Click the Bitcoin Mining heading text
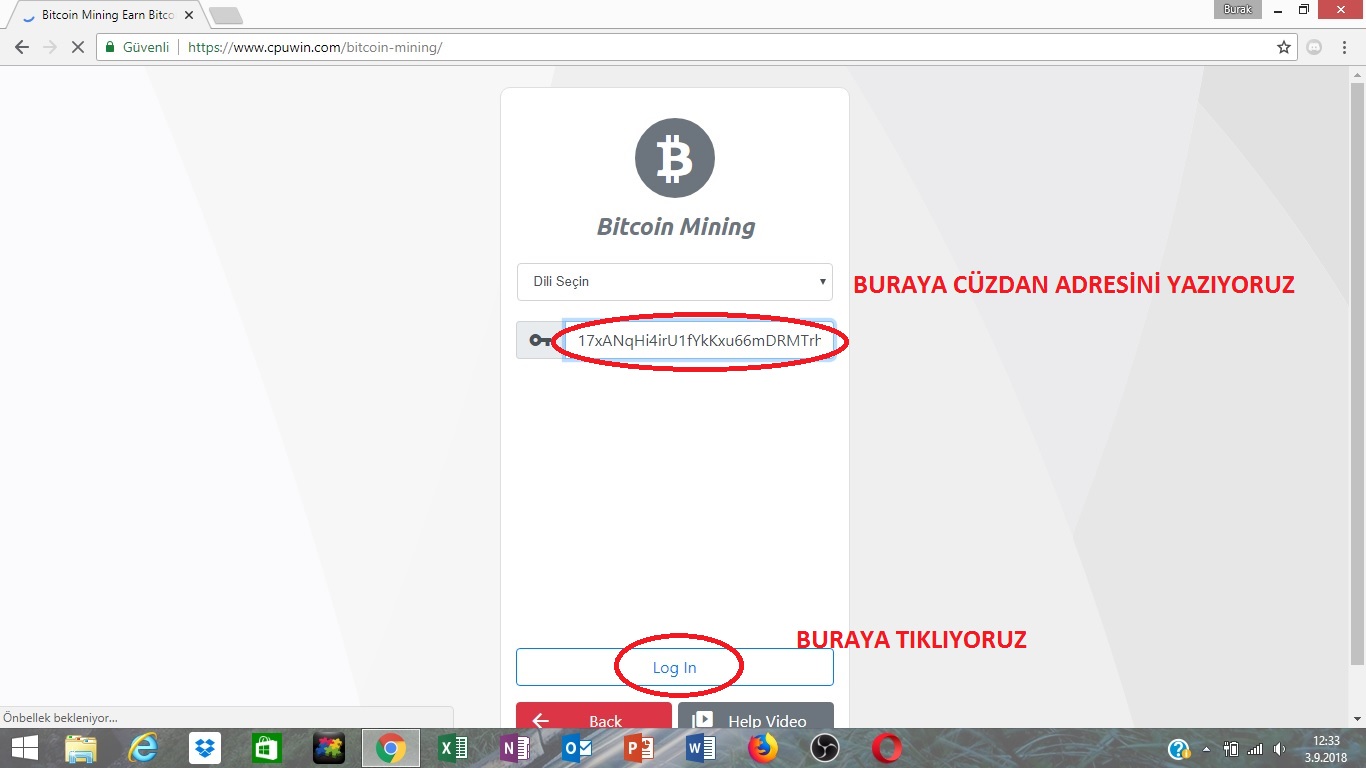This screenshot has width=1366, height=768. click(676, 227)
